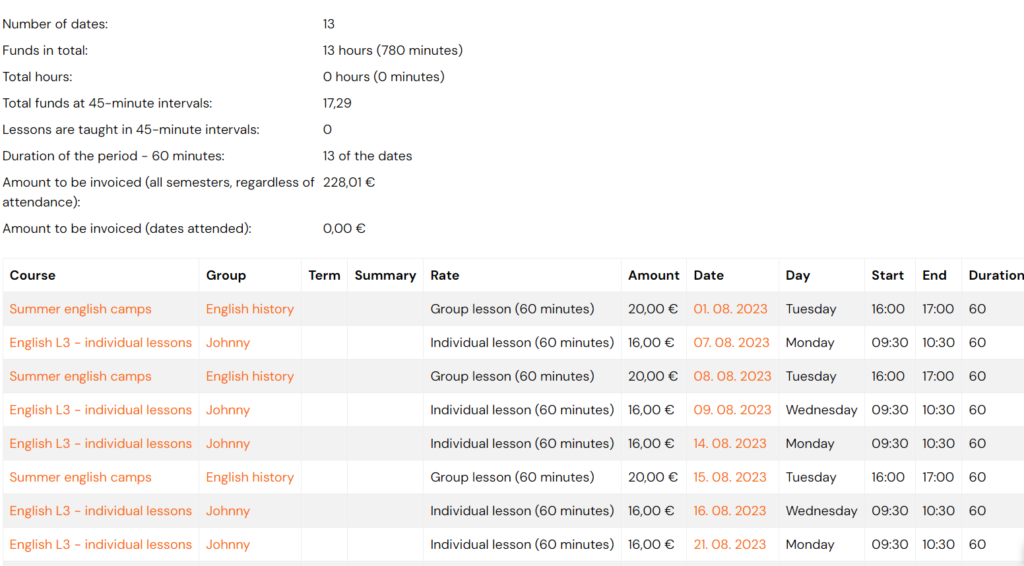The image size is (1024, 566).
Task: Open Summer english camps on 08. 08. 2023 row
Action: (x=80, y=376)
